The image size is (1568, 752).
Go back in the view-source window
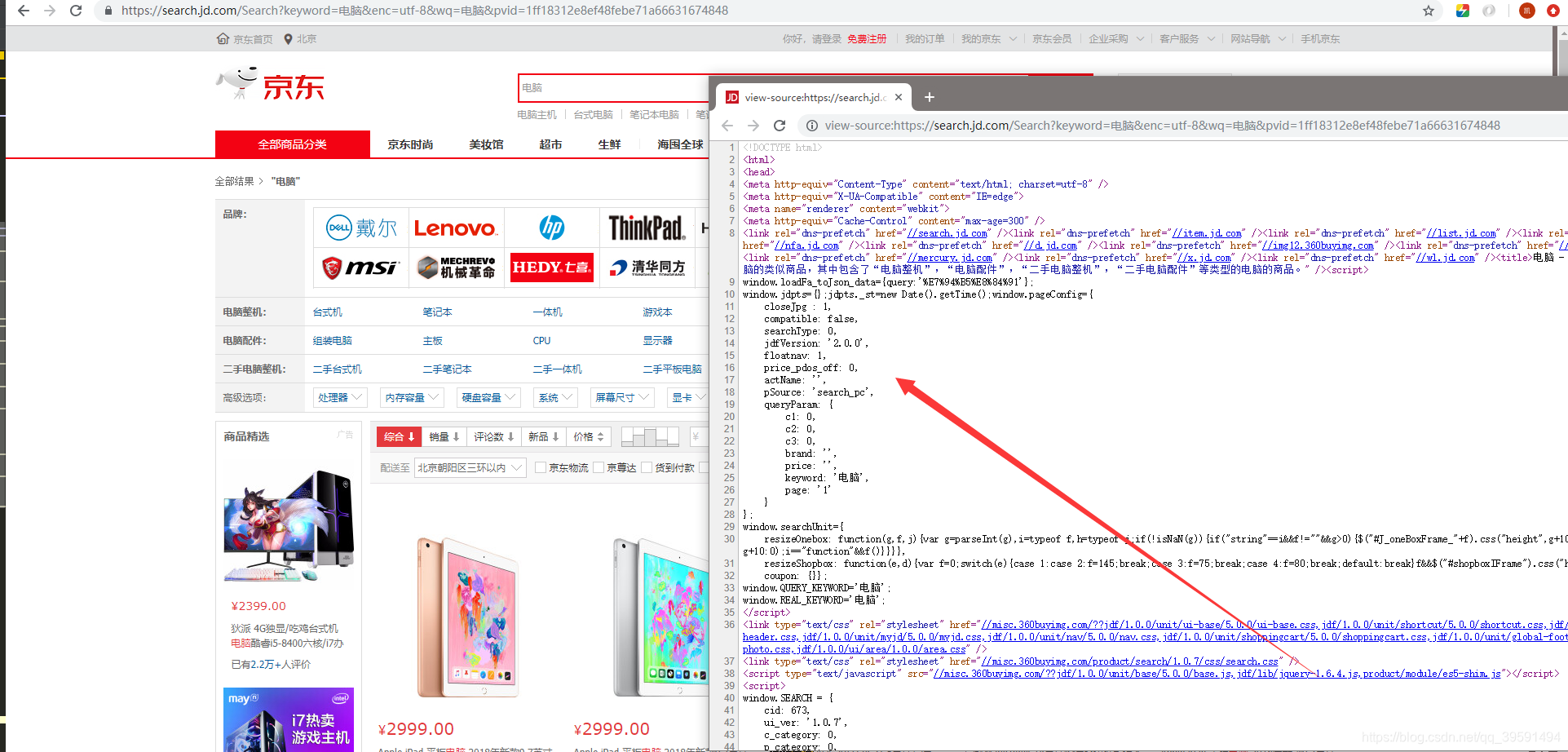click(x=727, y=126)
